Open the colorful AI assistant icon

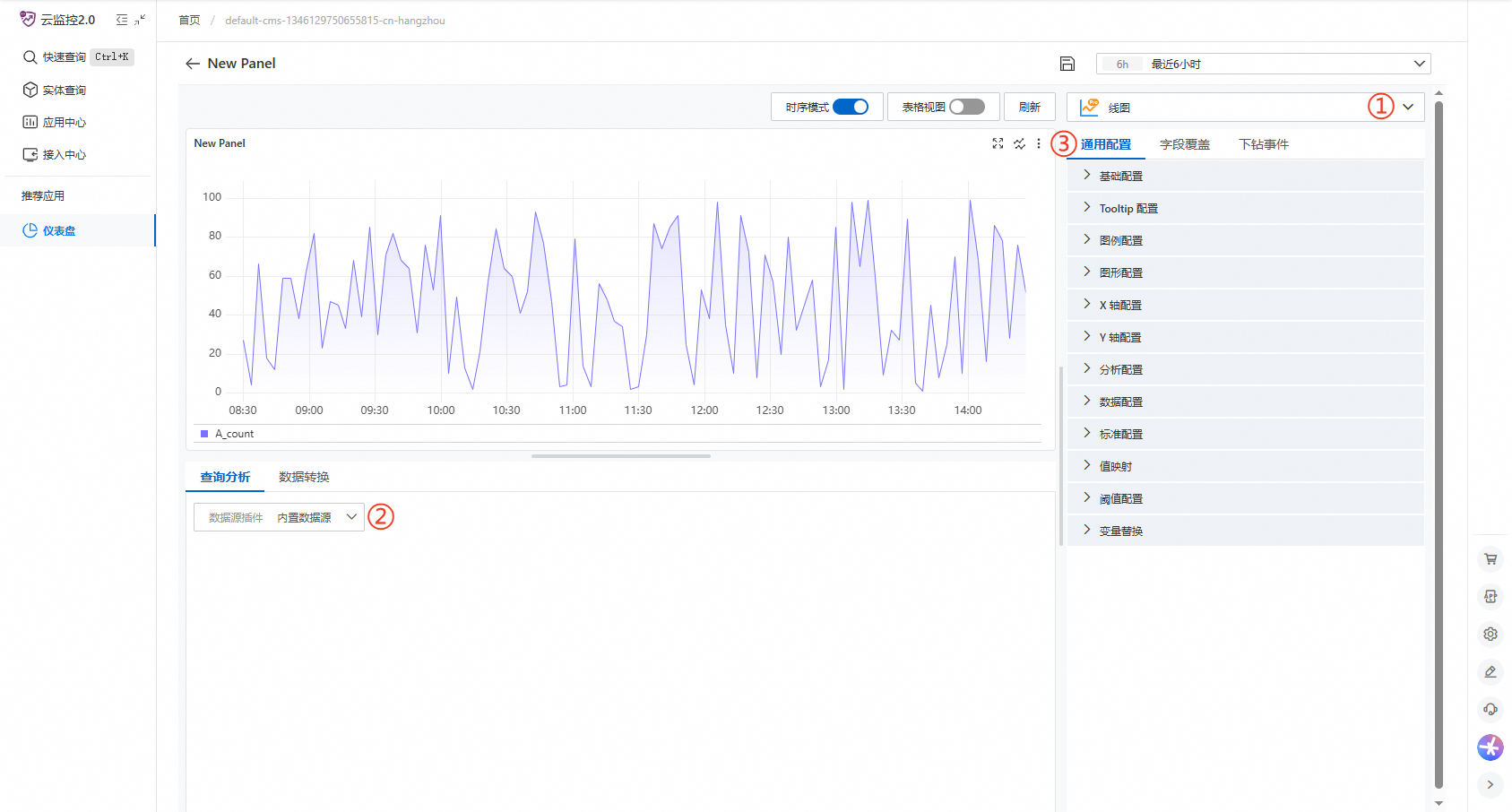(x=1490, y=747)
